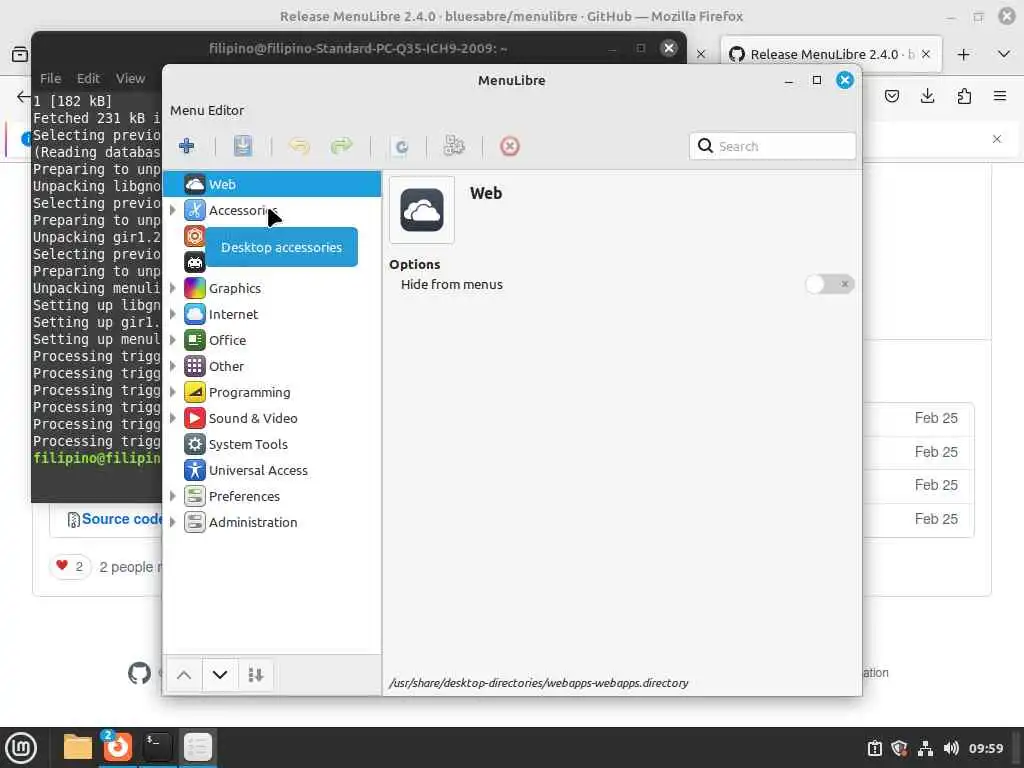Screen dimensions: 1024x768
Task: Expand the Other category
Action: tap(172, 366)
